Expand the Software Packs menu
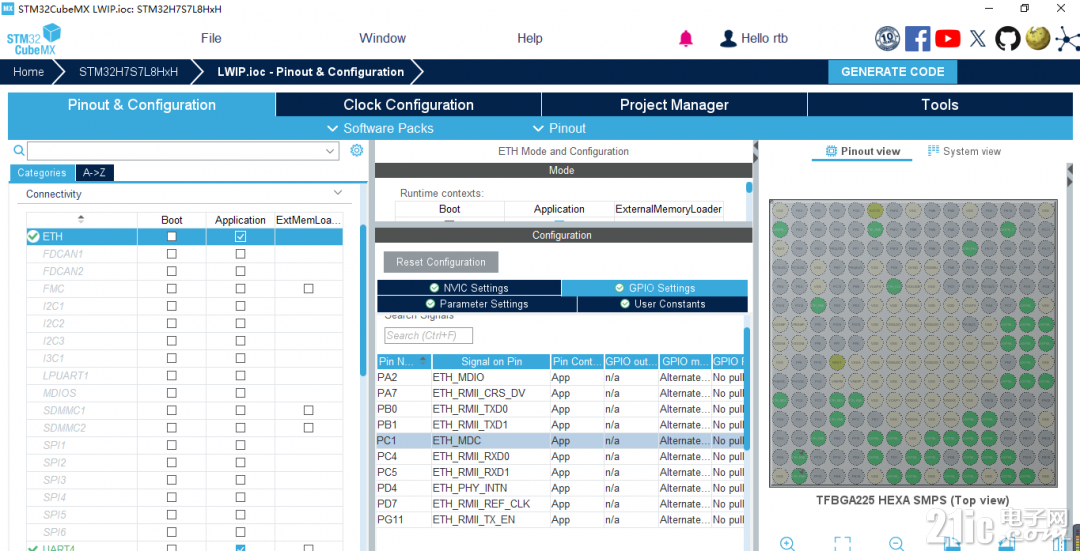 [381, 128]
